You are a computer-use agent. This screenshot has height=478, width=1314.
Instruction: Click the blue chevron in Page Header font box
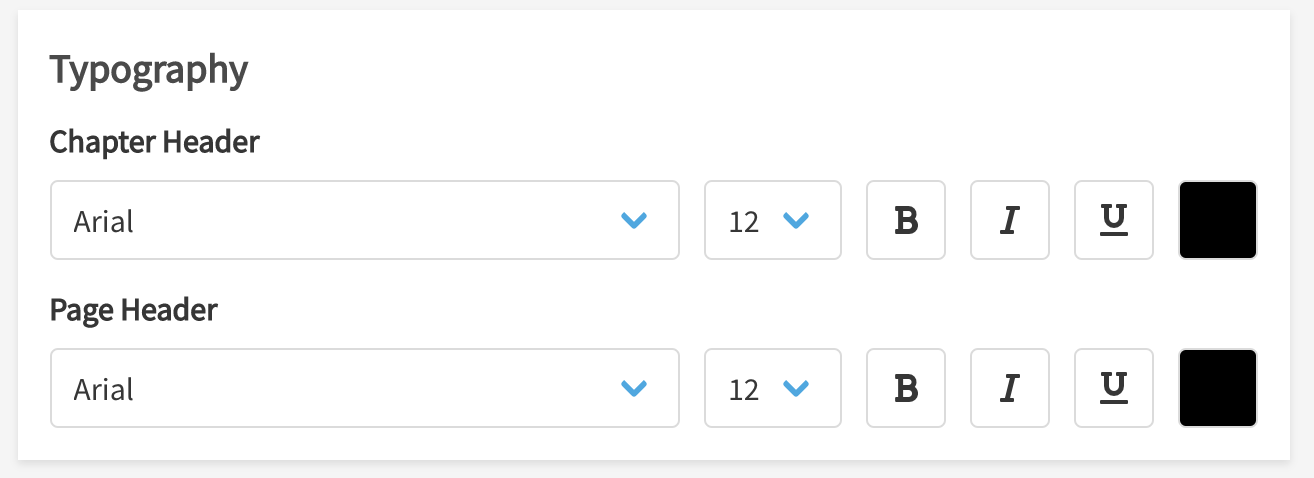634,389
